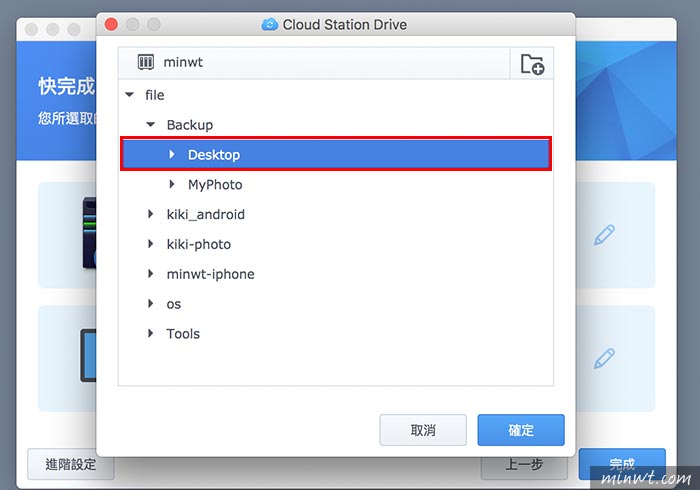
Task: Close the Cloud Station Drive dialog
Action: point(111,24)
